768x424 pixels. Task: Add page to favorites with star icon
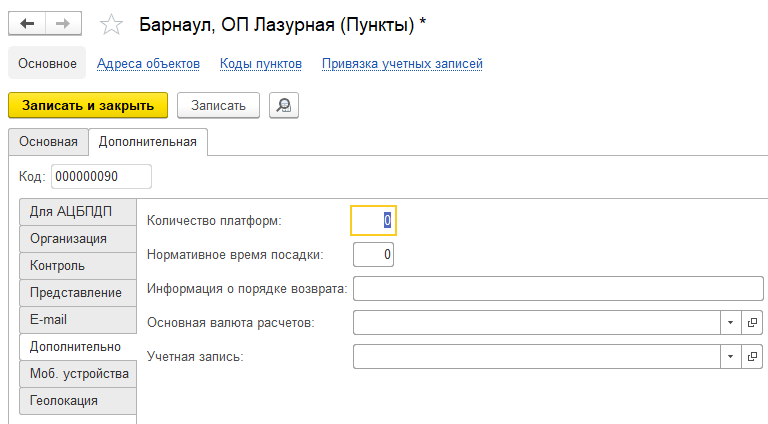pyautogui.click(x=113, y=25)
